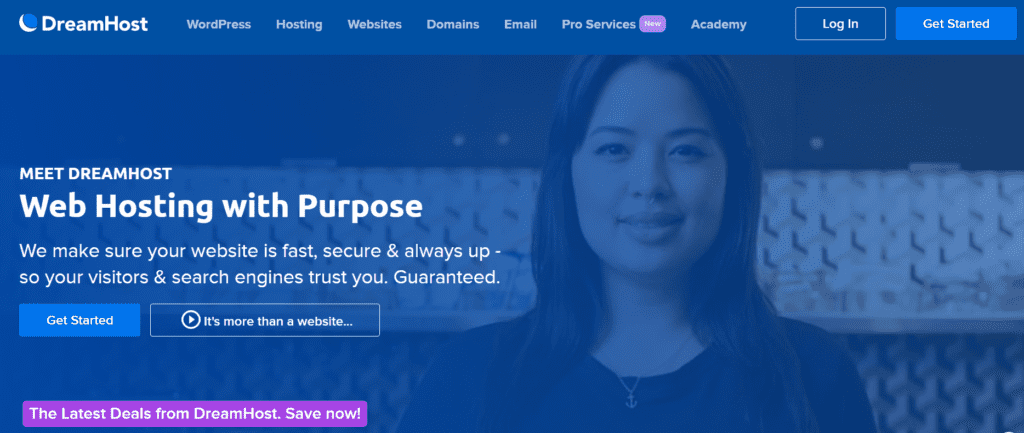
Task: Click Get Started in the top header
Action: (956, 24)
